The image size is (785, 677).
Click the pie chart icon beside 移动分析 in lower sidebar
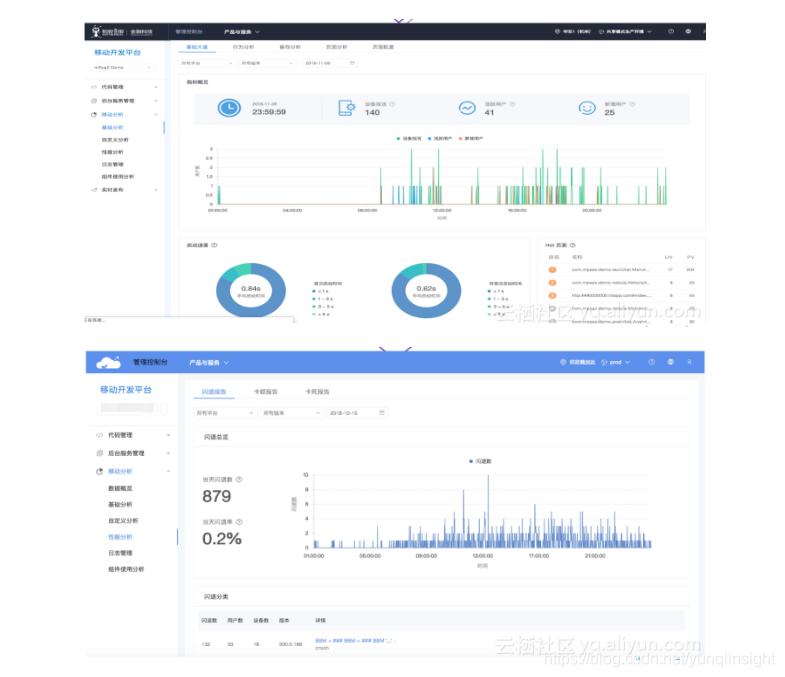coord(99,471)
